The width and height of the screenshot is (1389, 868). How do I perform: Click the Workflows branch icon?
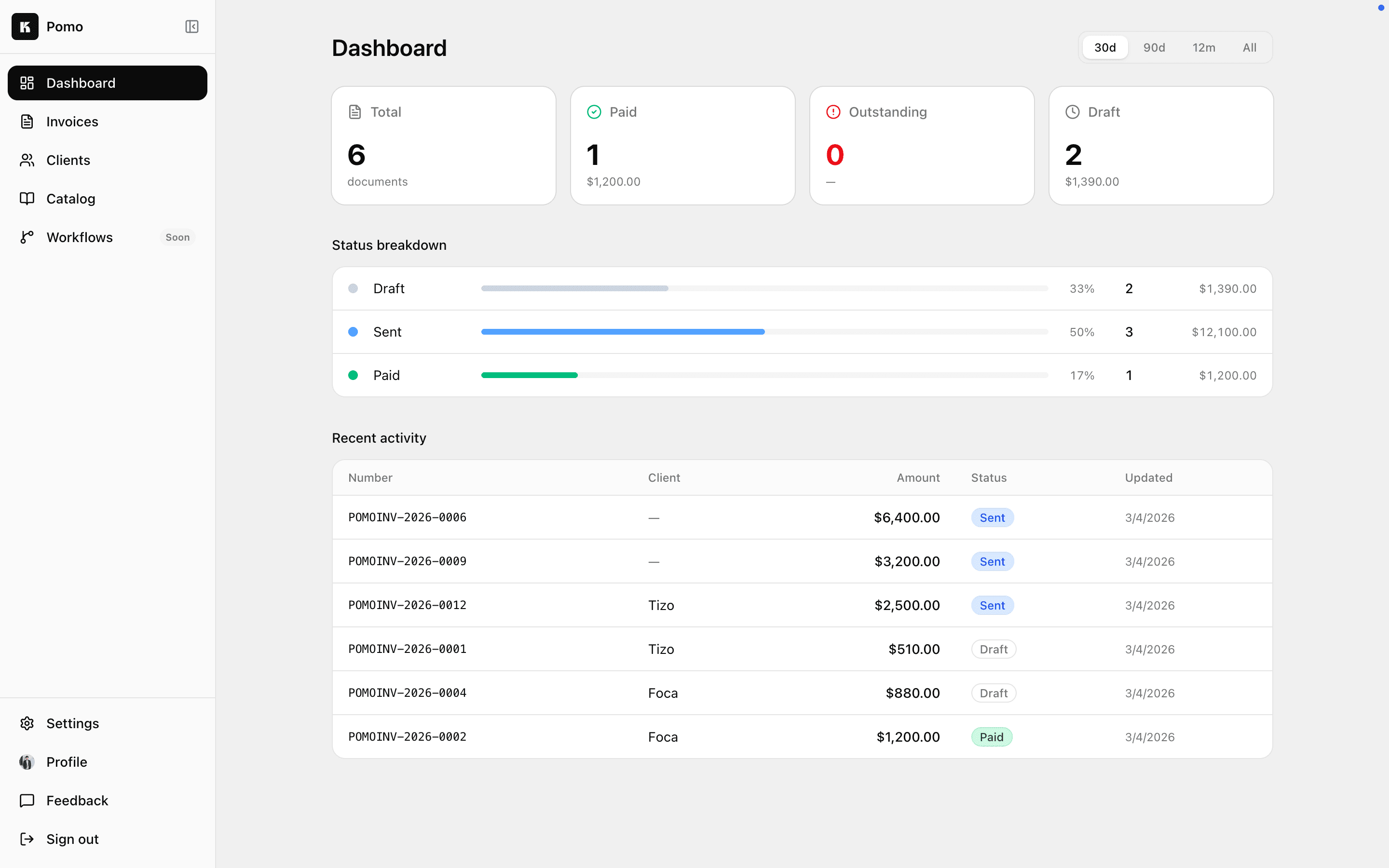27,236
